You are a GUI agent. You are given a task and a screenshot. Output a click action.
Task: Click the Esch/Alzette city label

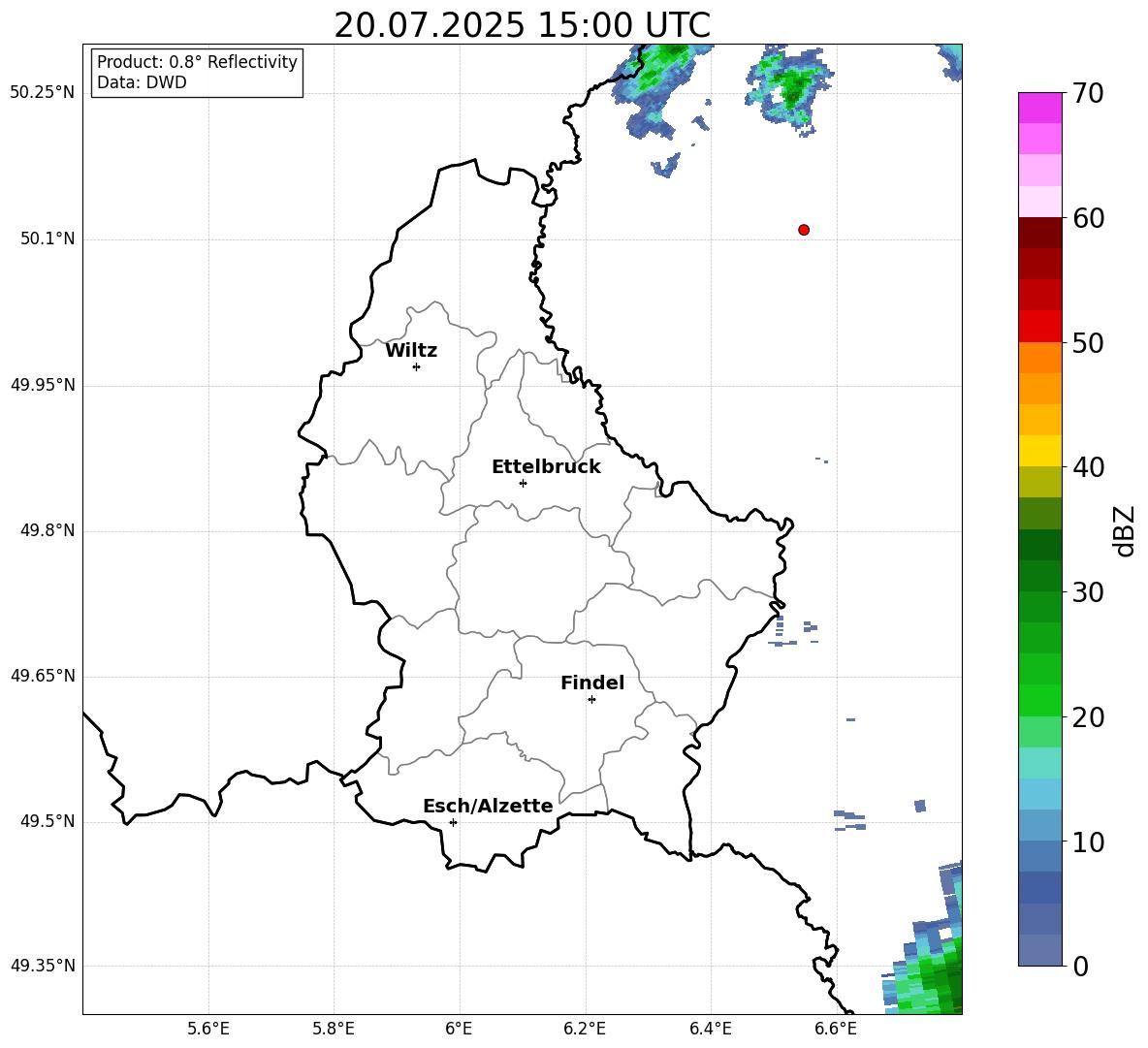point(488,806)
